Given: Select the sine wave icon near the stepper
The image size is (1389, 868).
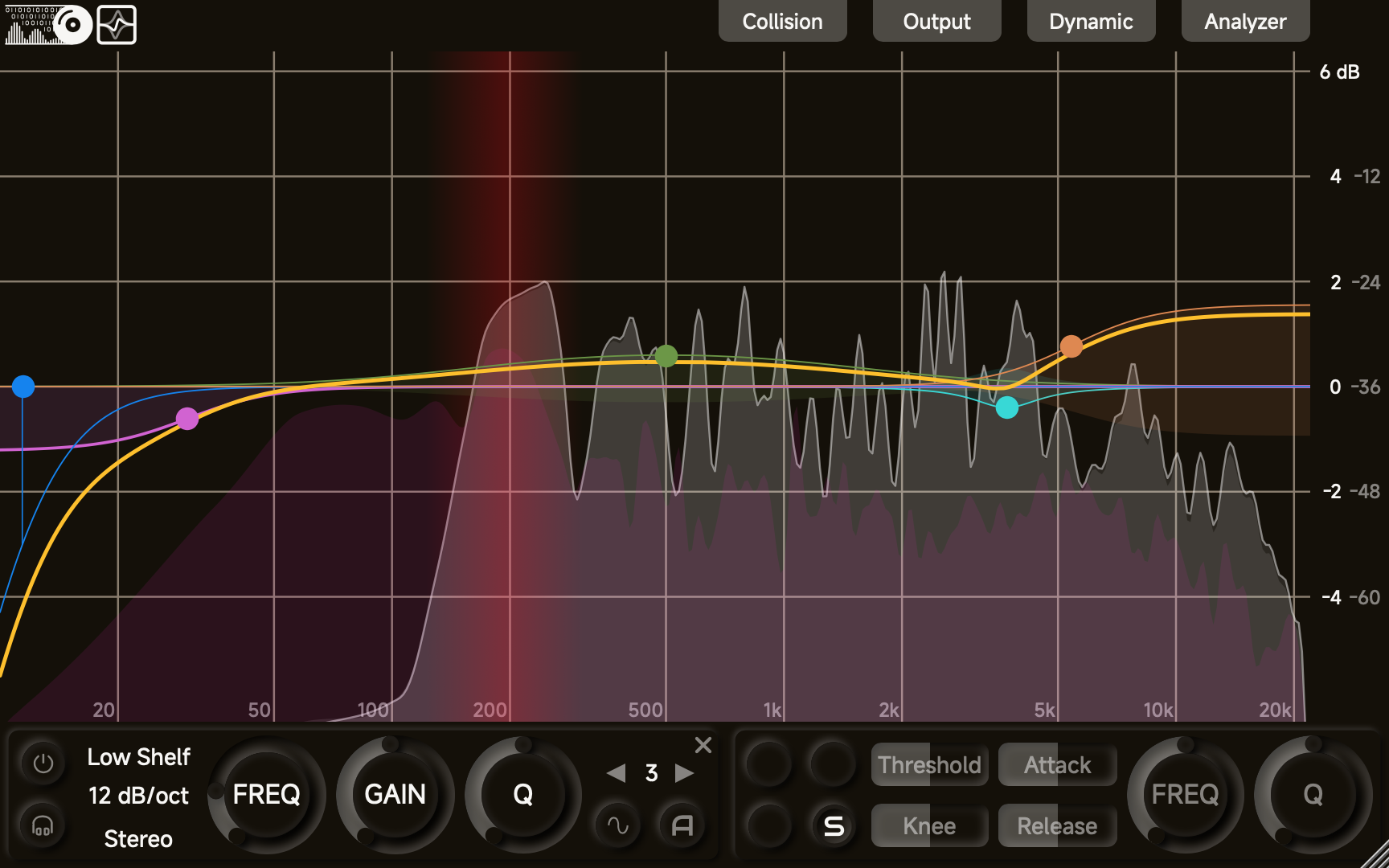Looking at the screenshot, I should point(617,825).
